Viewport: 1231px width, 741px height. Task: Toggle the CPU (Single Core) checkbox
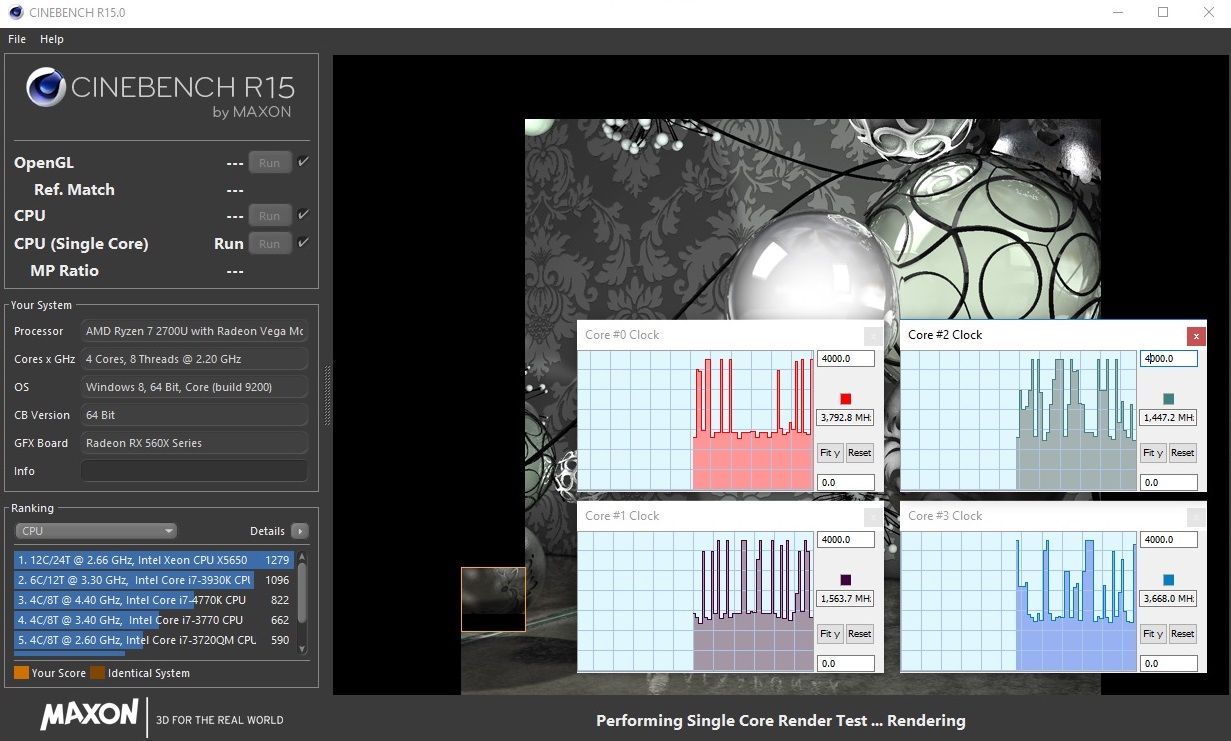tap(303, 243)
